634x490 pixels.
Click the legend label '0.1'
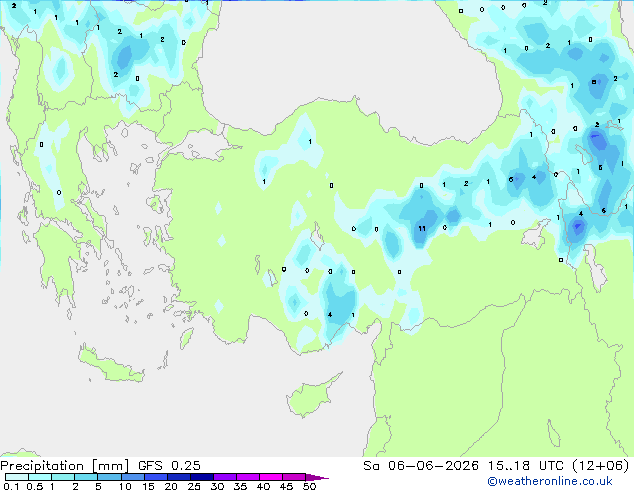[11, 486]
